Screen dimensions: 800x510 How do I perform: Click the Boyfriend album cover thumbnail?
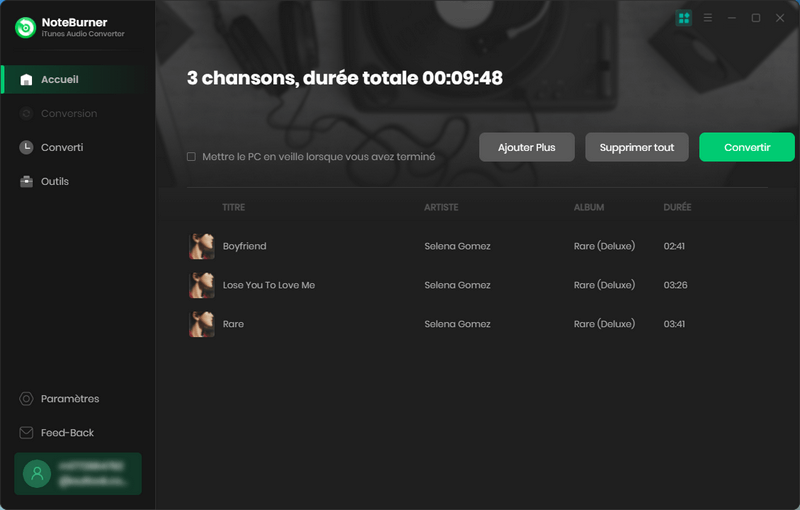click(202, 246)
